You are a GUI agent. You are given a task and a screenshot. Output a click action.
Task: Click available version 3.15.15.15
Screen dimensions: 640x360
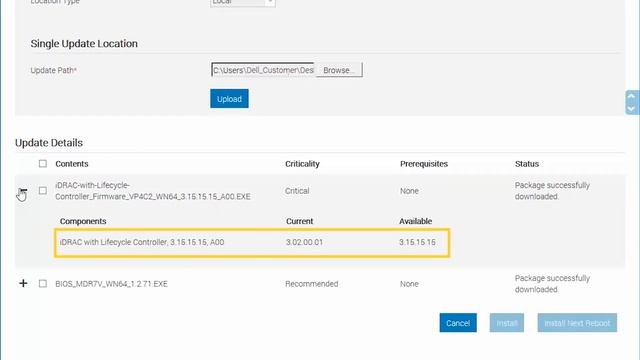pyautogui.click(x=417, y=242)
